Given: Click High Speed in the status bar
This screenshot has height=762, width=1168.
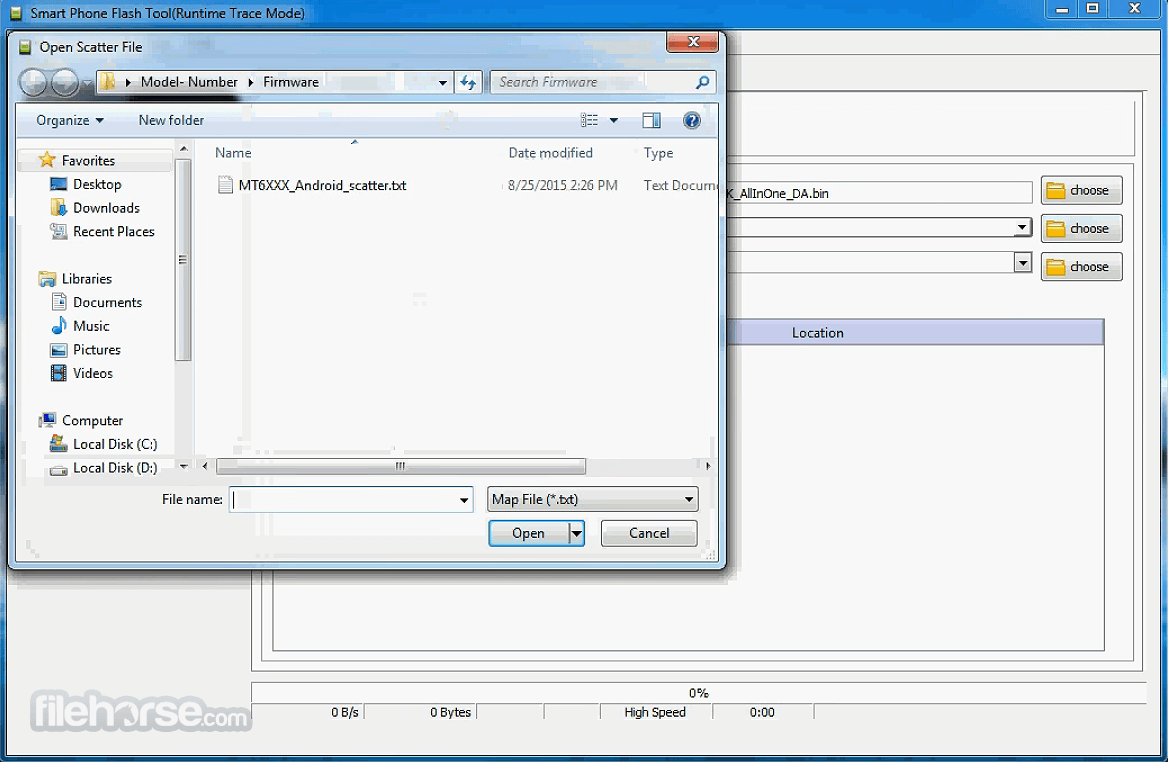Looking at the screenshot, I should [655, 712].
